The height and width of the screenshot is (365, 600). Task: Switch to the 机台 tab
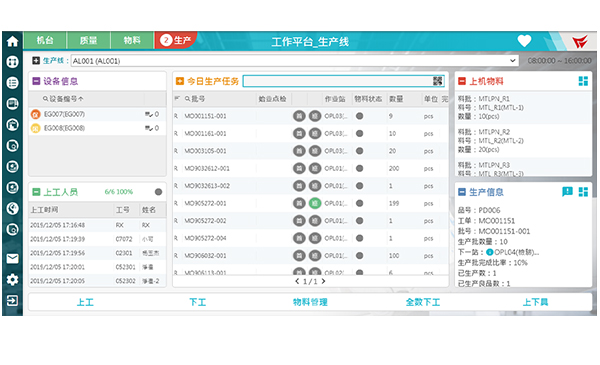pos(45,40)
